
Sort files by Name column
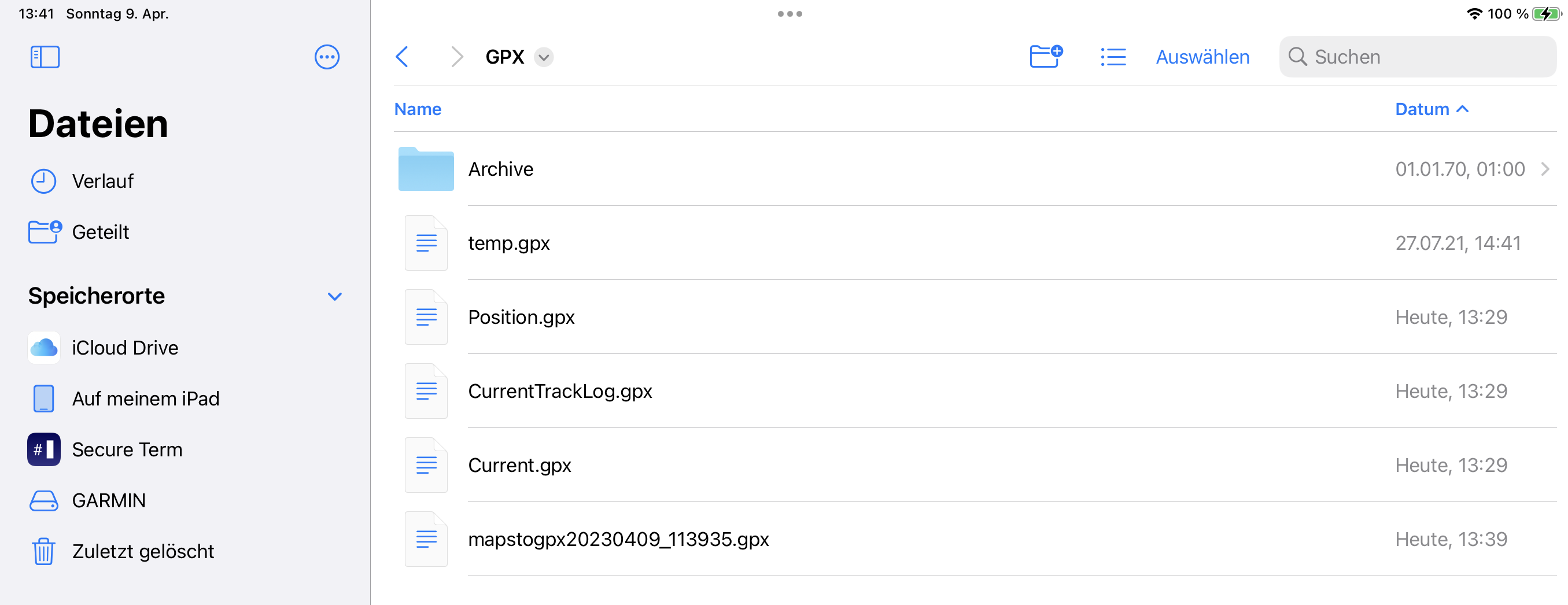coord(418,109)
